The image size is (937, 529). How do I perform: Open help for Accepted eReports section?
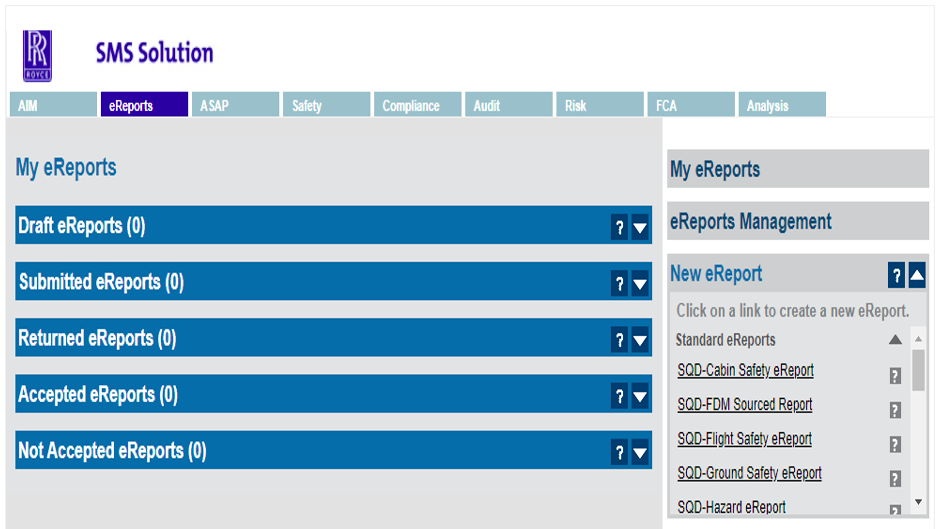620,396
